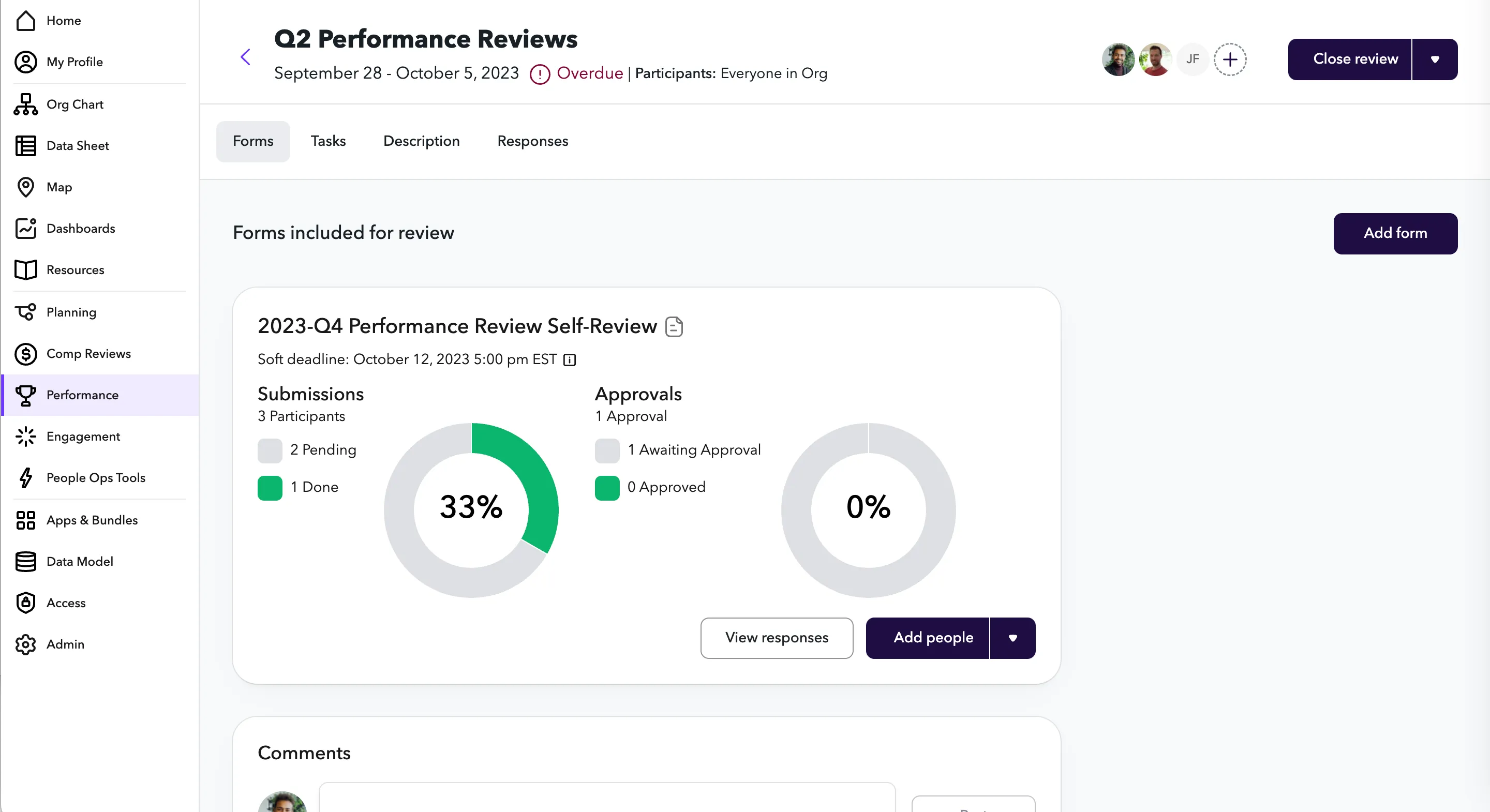The image size is (1490, 812).
Task: Add a collaborator with the plus circle icon
Action: point(1230,59)
